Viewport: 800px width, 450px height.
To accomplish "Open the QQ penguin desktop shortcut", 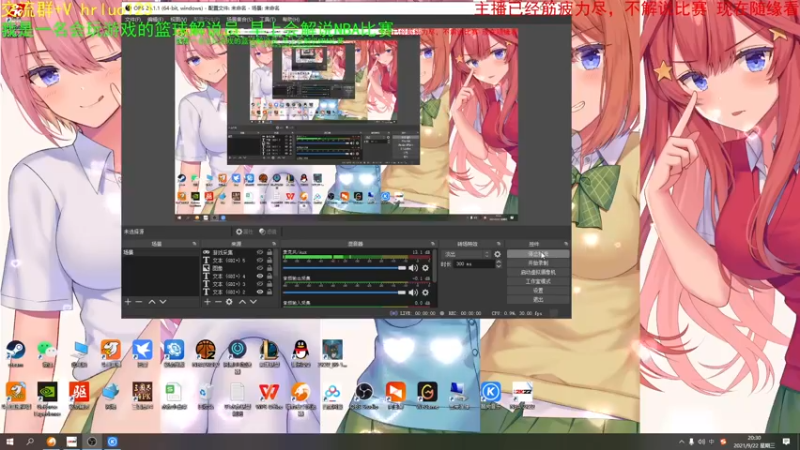I will pyautogui.click(x=301, y=354).
